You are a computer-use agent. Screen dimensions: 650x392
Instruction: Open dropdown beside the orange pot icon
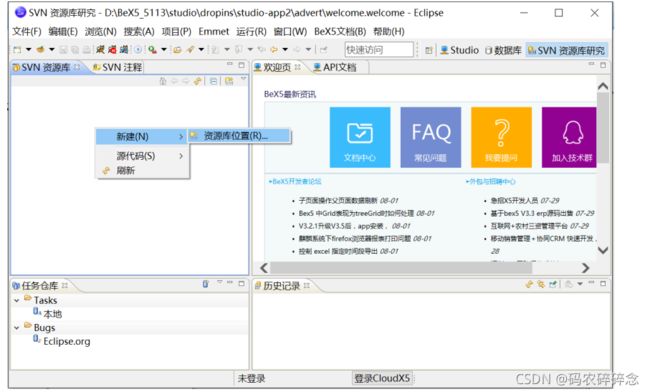pyautogui.click(x=52, y=50)
